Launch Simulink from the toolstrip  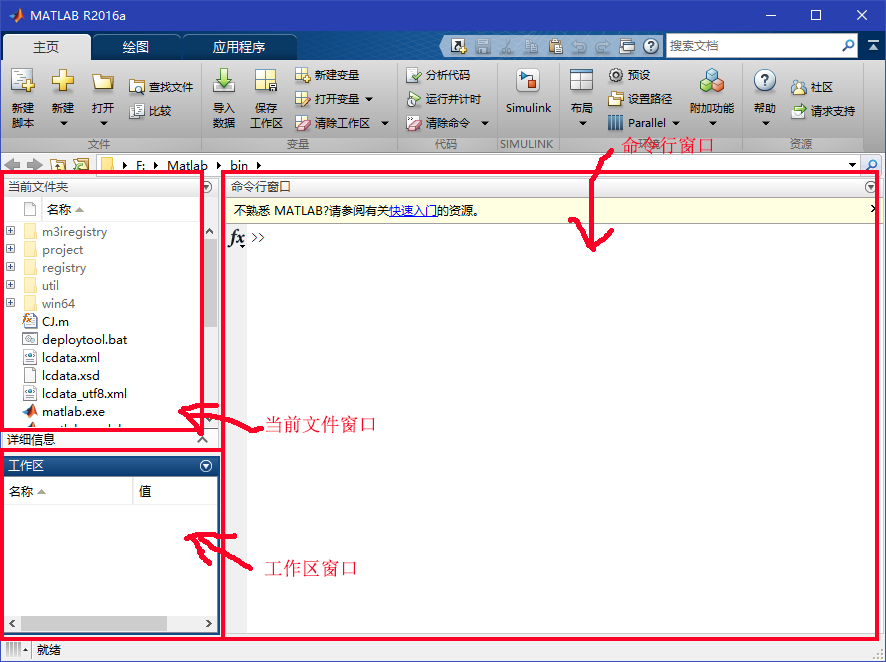(528, 93)
